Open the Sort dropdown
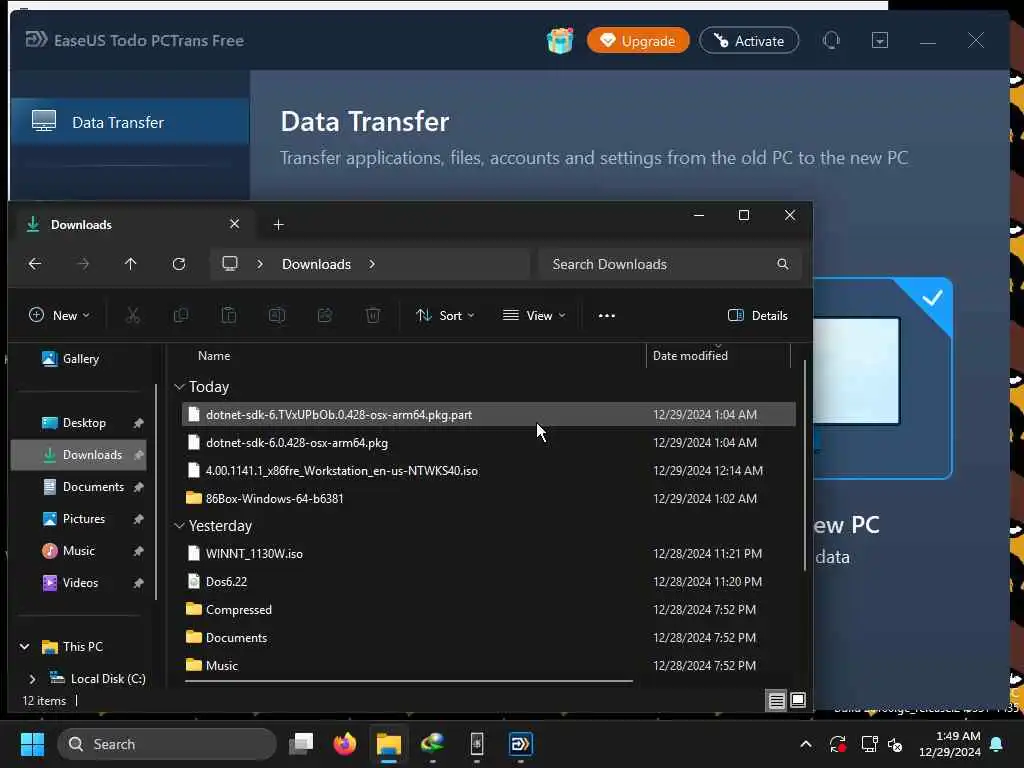Viewport: 1024px width, 768px height. pyautogui.click(x=445, y=315)
